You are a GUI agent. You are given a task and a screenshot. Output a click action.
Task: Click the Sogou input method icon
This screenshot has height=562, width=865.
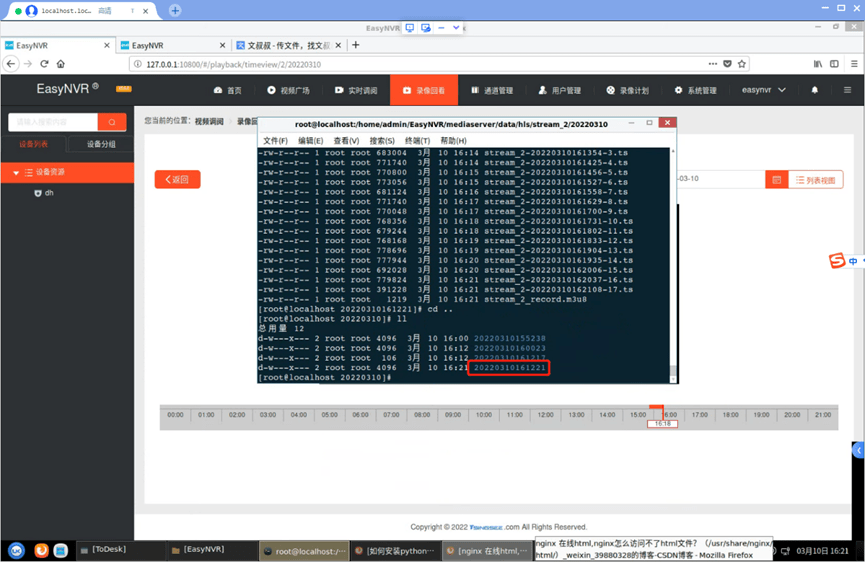(837, 260)
